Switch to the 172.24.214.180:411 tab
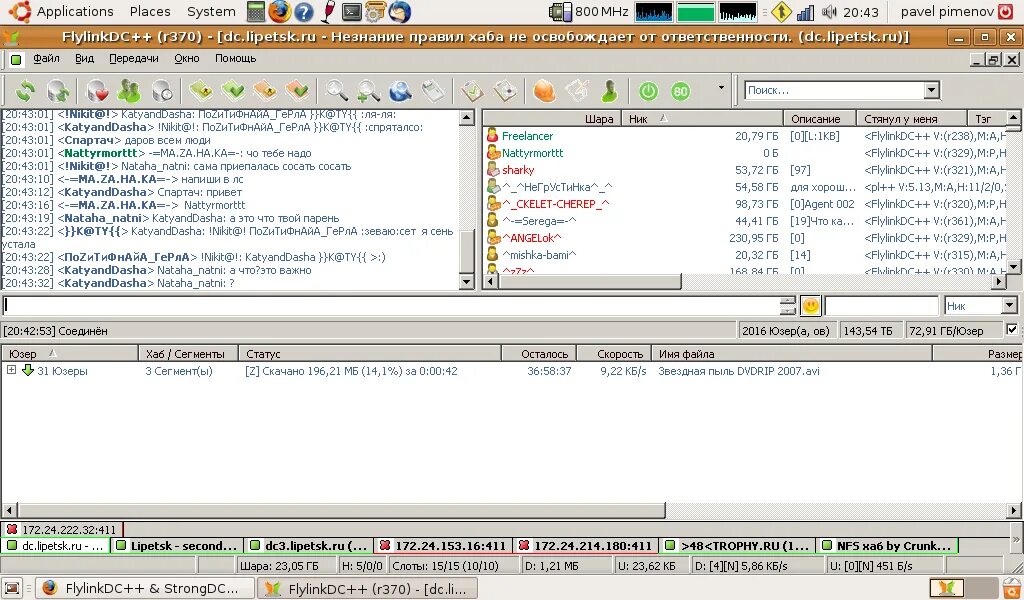The image size is (1024, 600). click(x=585, y=545)
